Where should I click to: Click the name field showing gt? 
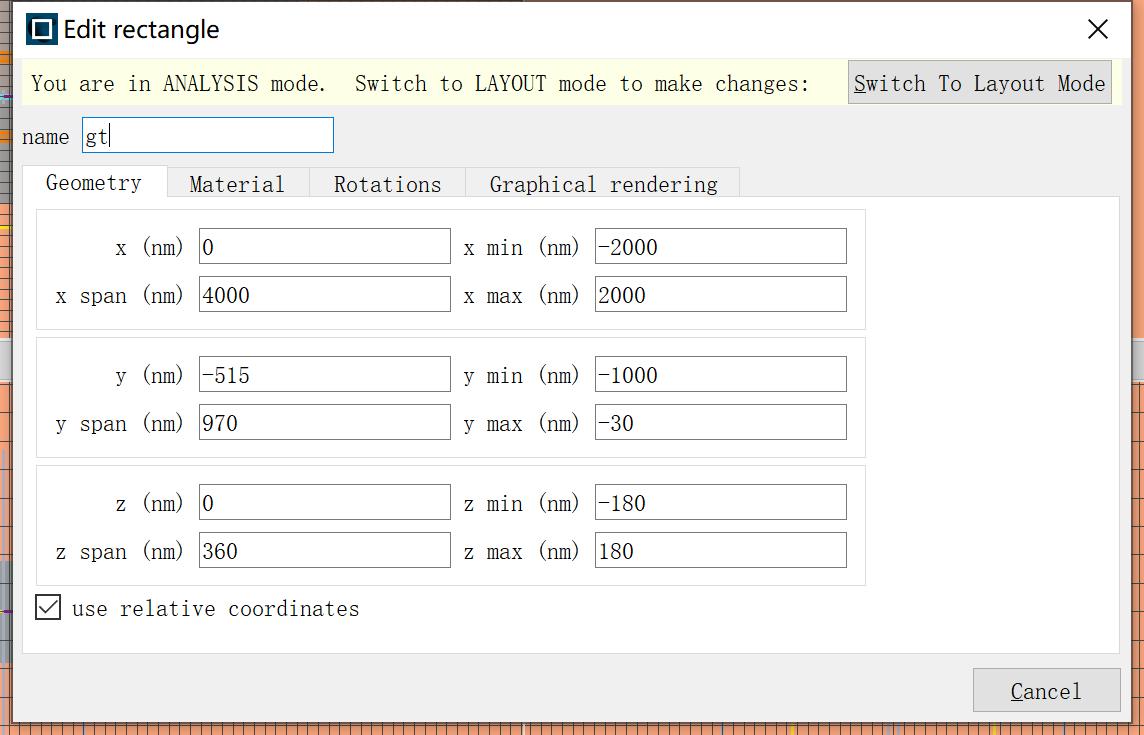[x=207, y=134]
